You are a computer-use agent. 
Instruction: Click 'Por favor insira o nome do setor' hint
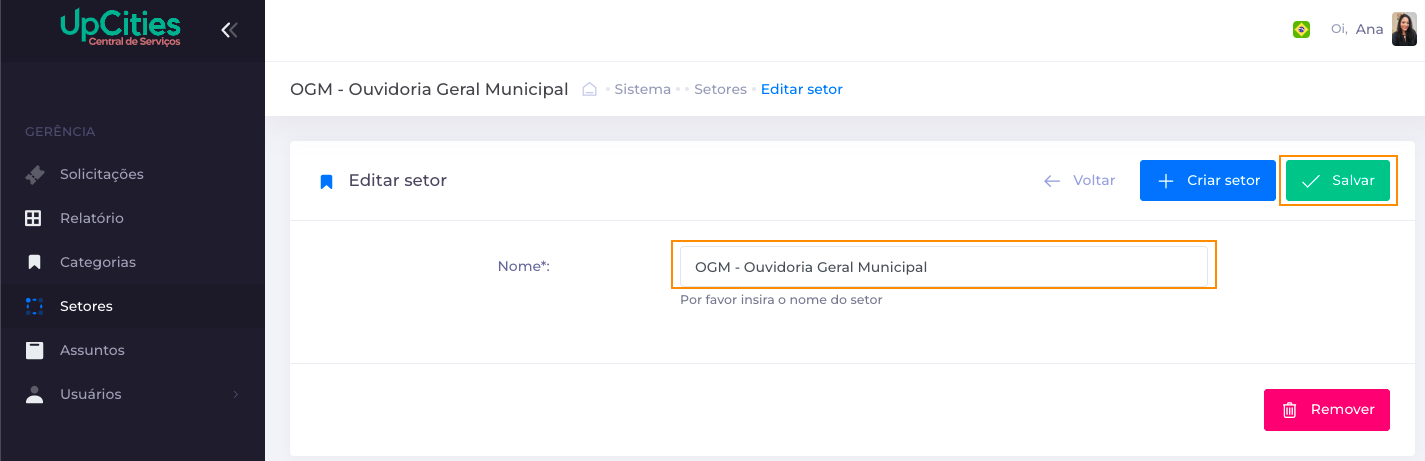tap(781, 299)
